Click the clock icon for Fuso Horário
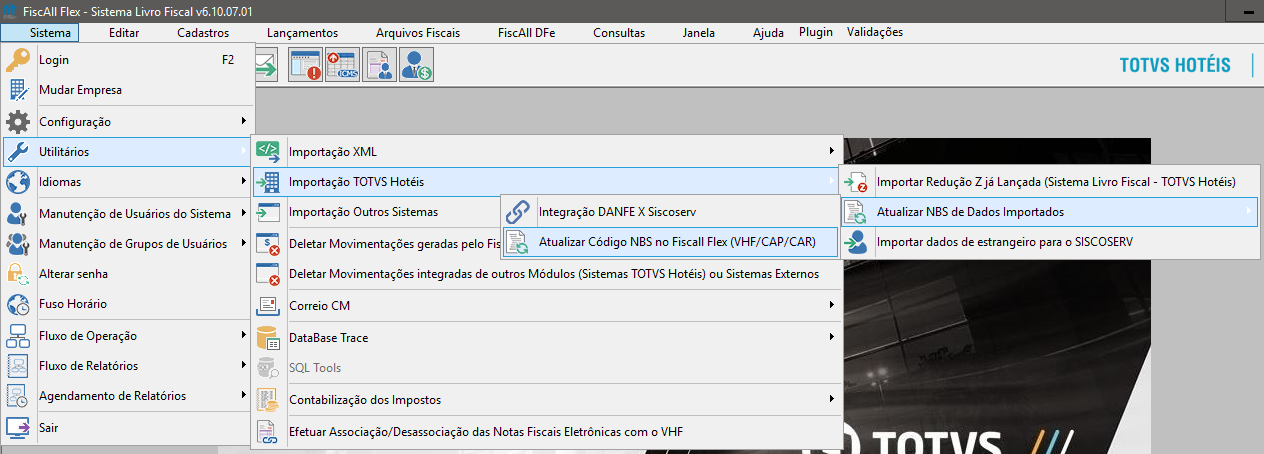The width and height of the screenshot is (1264, 454). [18, 304]
